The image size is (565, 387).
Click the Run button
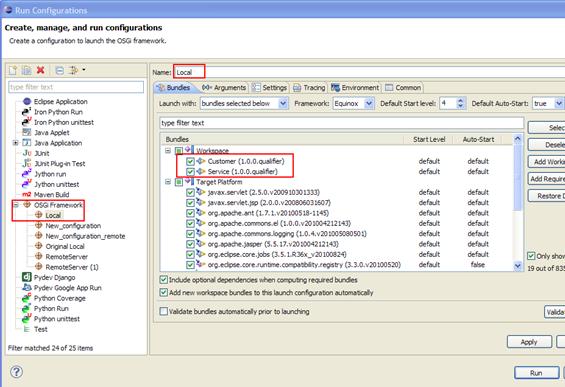(536, 373)
